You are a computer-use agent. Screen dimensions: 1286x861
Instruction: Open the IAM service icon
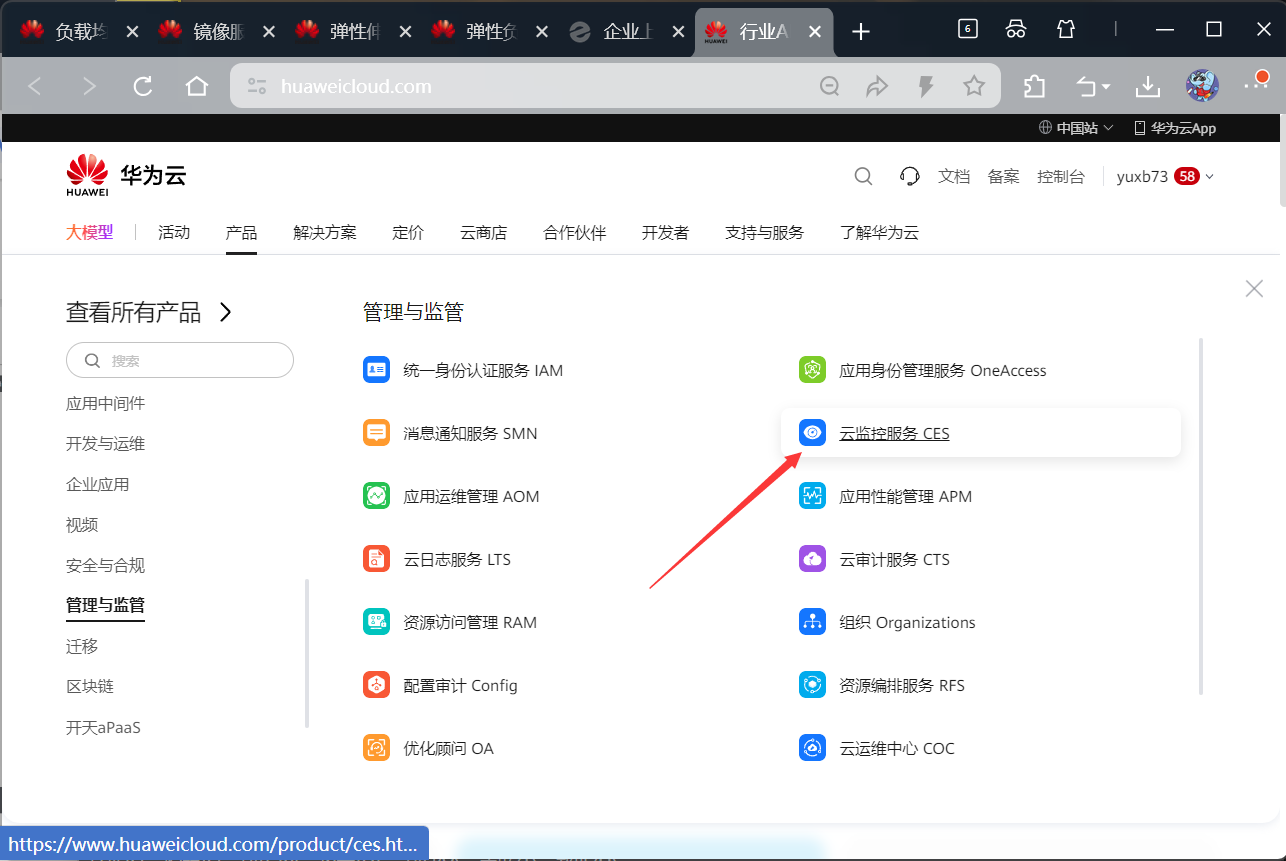click(376, 370)
